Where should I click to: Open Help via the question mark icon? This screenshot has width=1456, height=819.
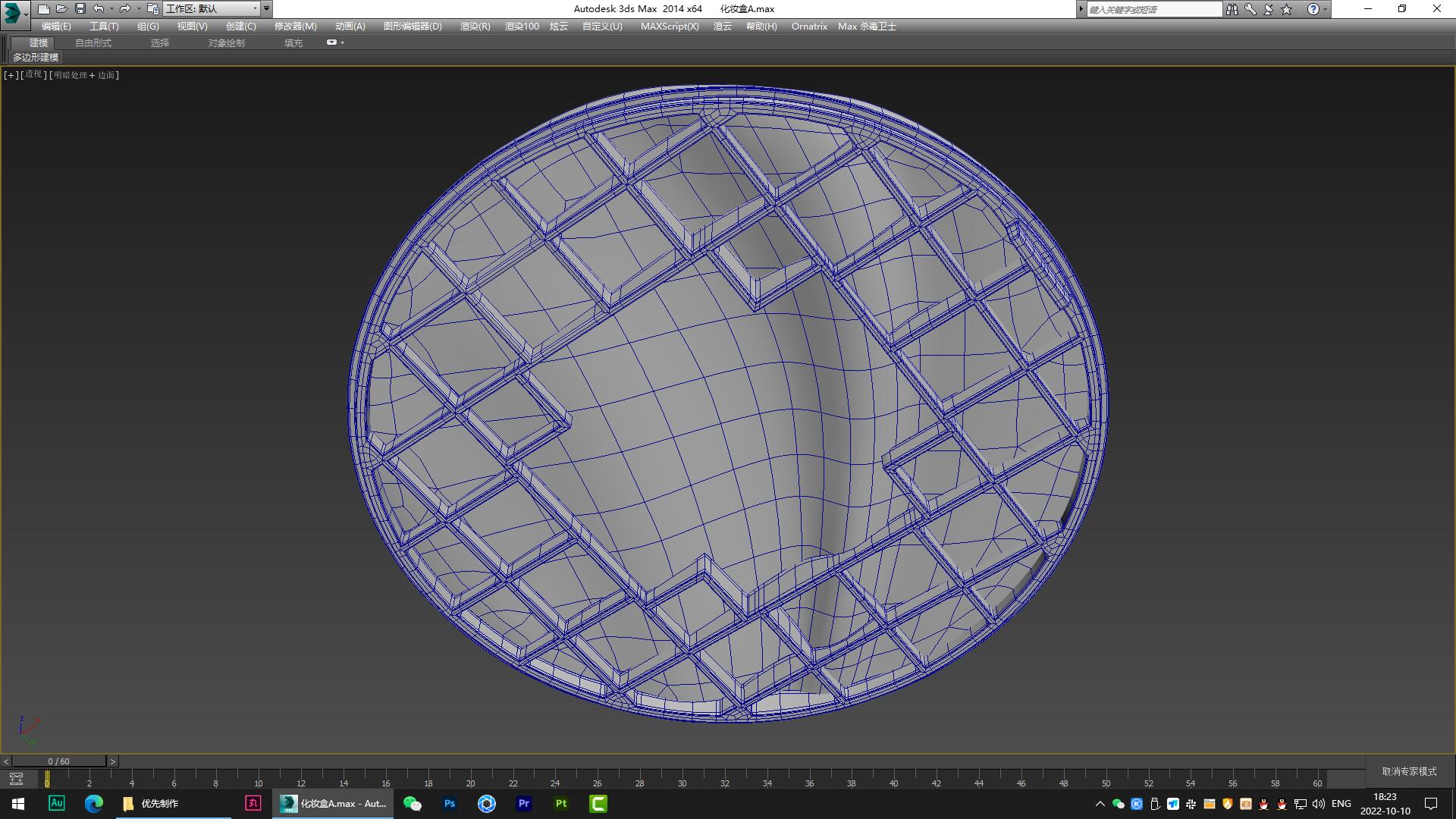tap(1314, 8)
